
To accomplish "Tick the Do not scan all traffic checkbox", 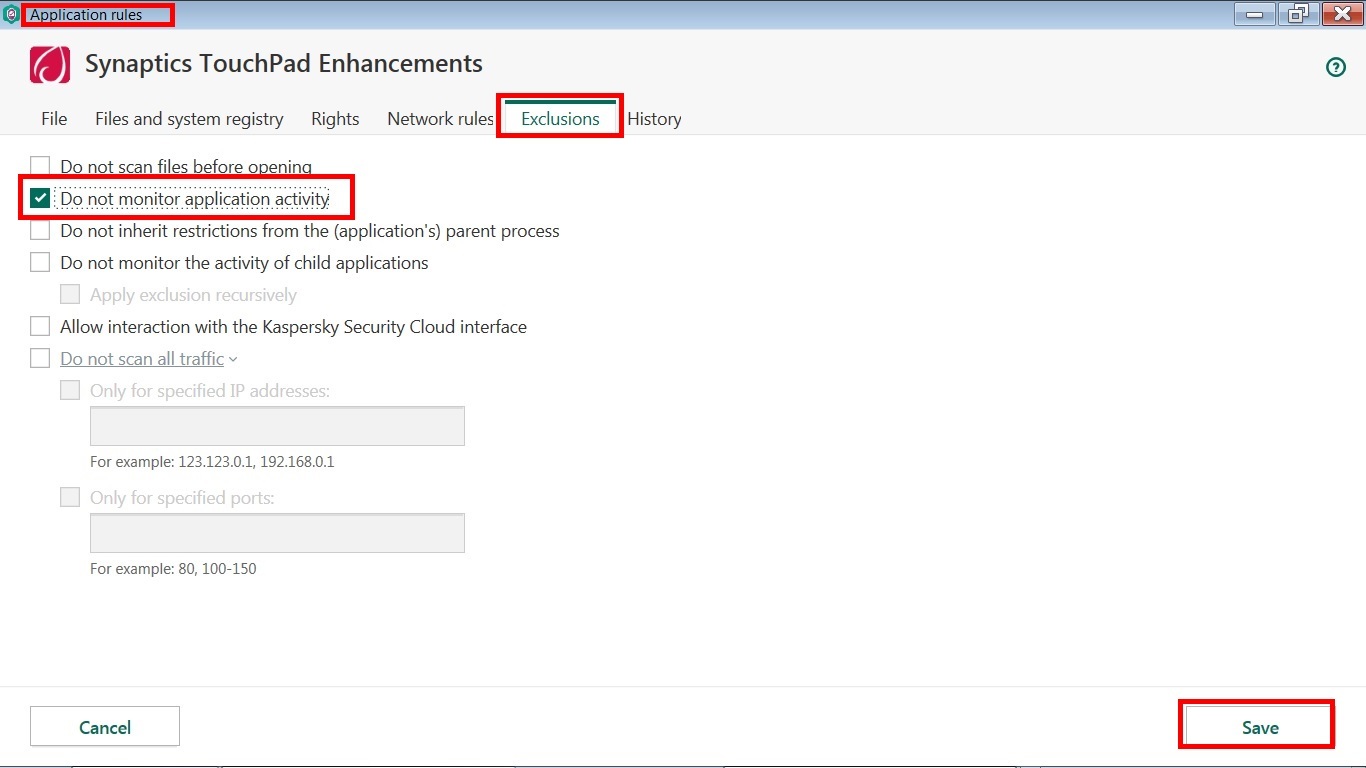I will (x=40, y=359).
